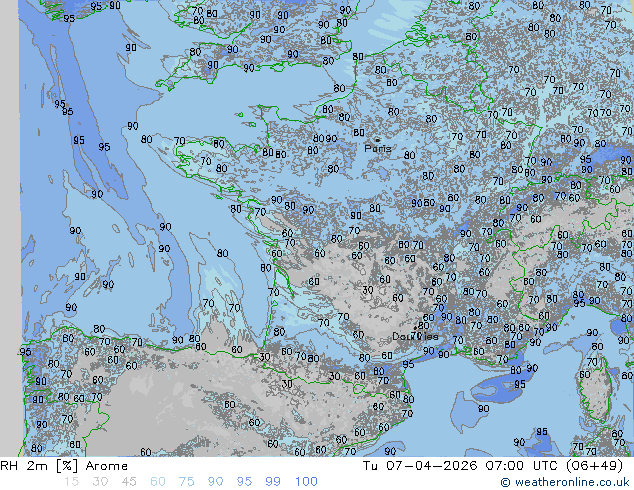Click the 'Tu 07-04-2026 07:00 UTC (06+49)' timestamp
The image size is (634, 490).
(x=493, y=466)
